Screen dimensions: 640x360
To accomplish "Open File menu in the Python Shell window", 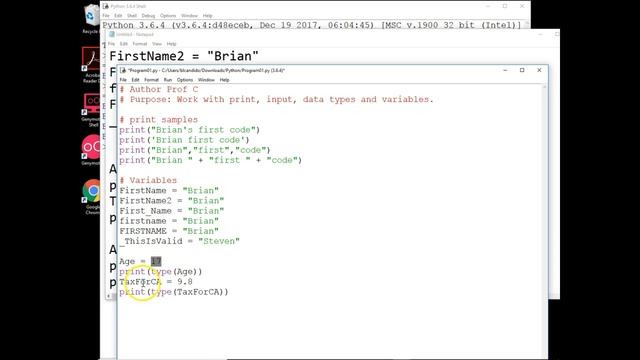I will [x=106, y=16].
